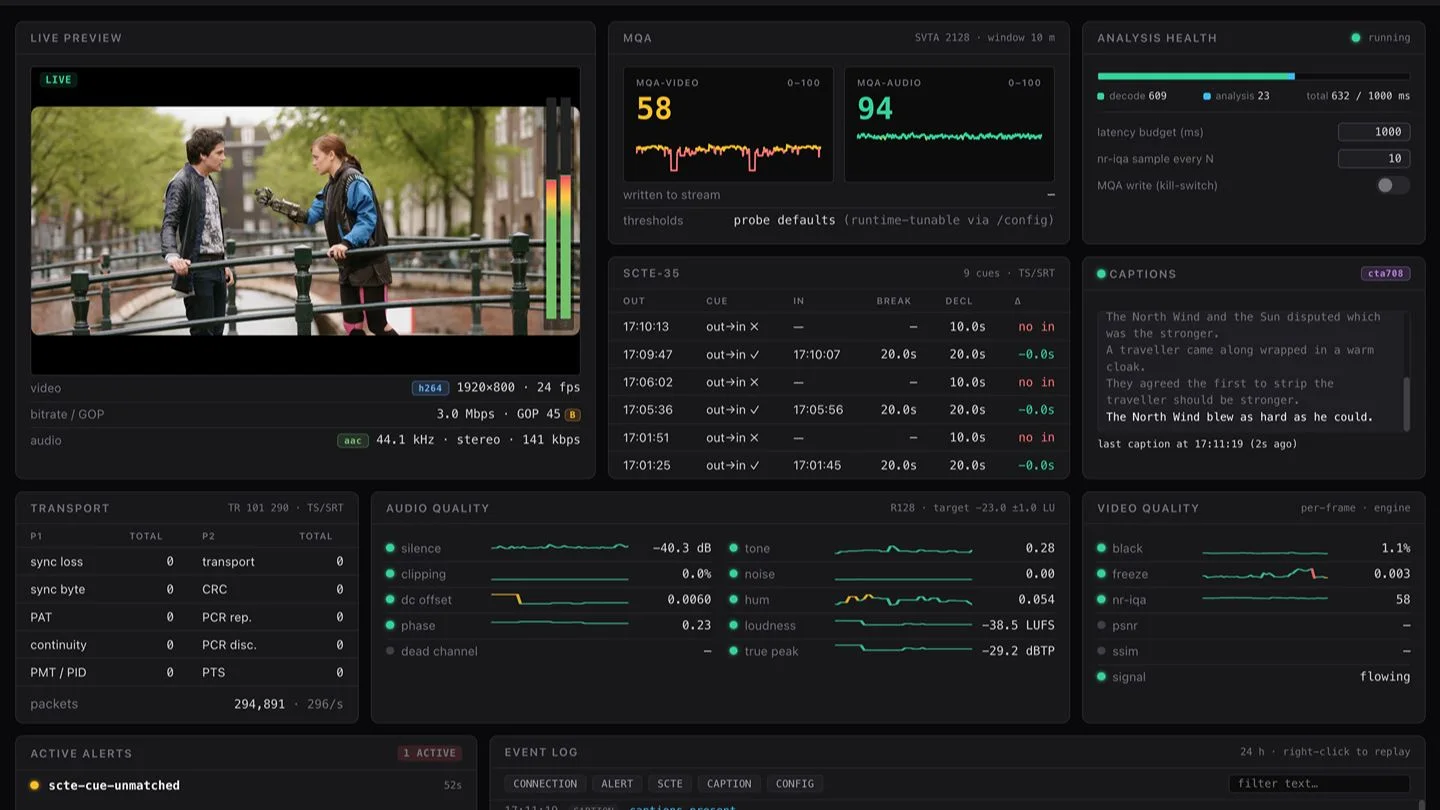Select the 17:01:25 SCTE-35 cue row
The image size is (1440, 810).
(838, 465)
